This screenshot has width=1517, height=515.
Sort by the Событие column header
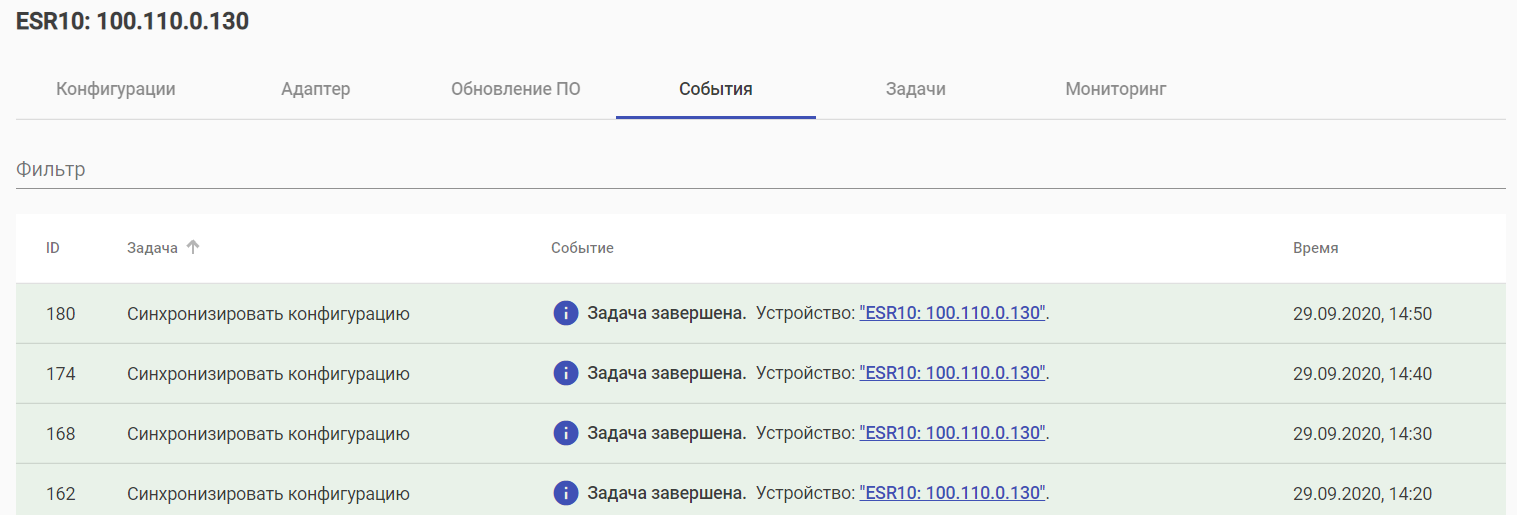point(582,248)
